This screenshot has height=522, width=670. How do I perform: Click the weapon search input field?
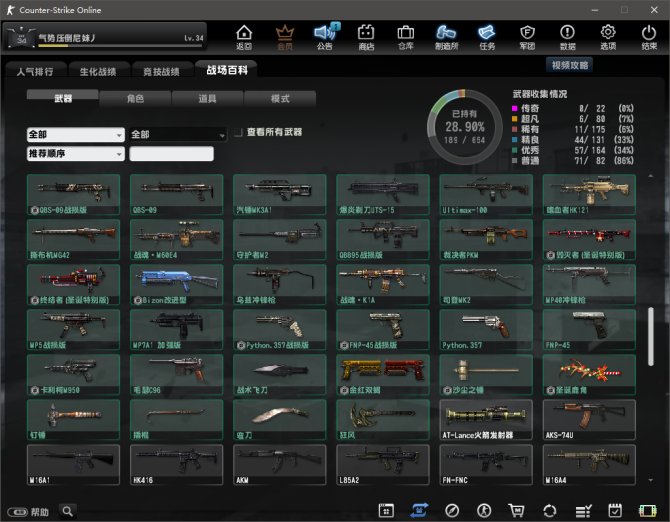[171, 154]
